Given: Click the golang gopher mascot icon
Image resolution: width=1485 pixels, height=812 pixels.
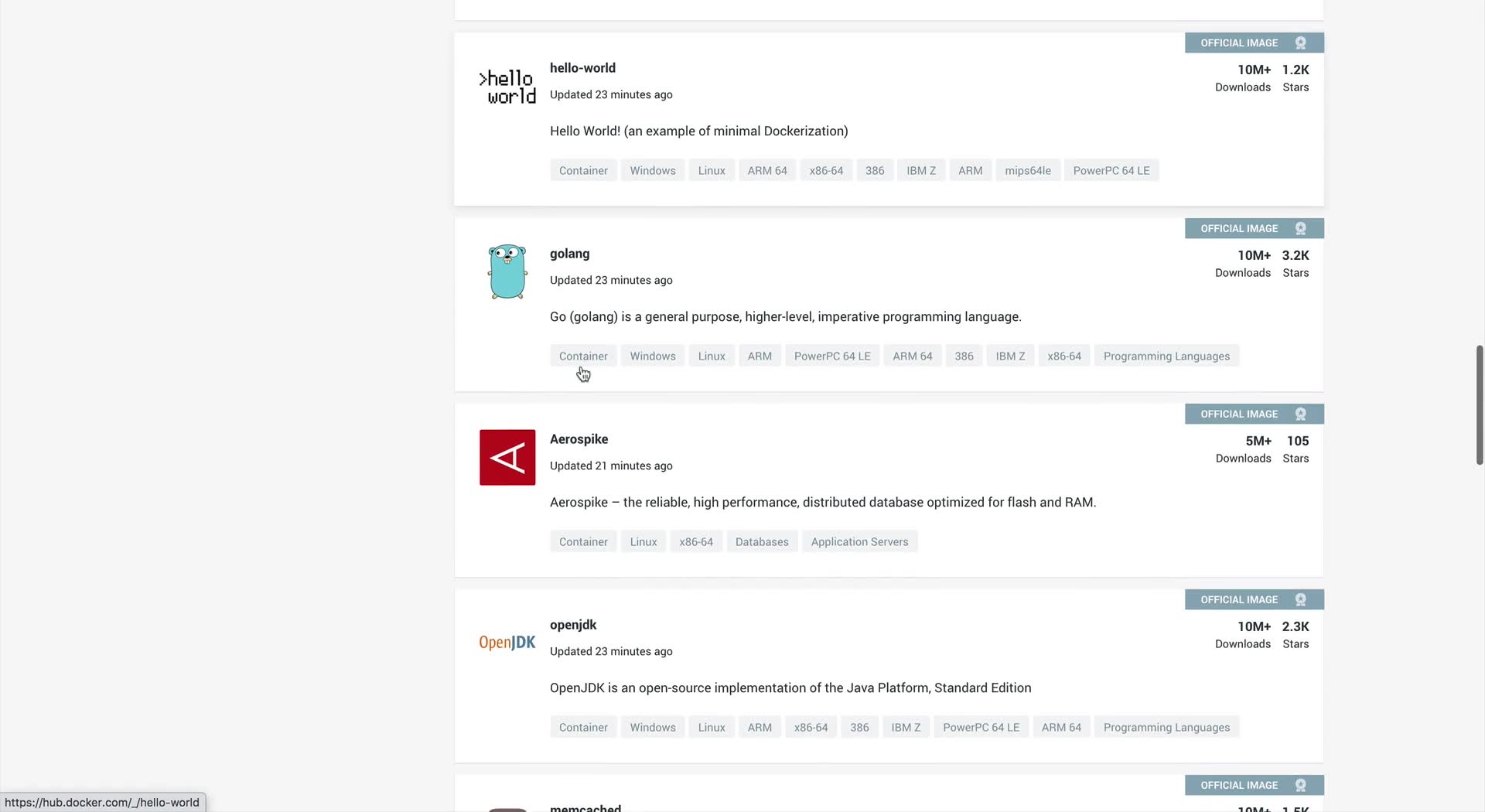Looking at the screenshot, I should coord(507,271).
